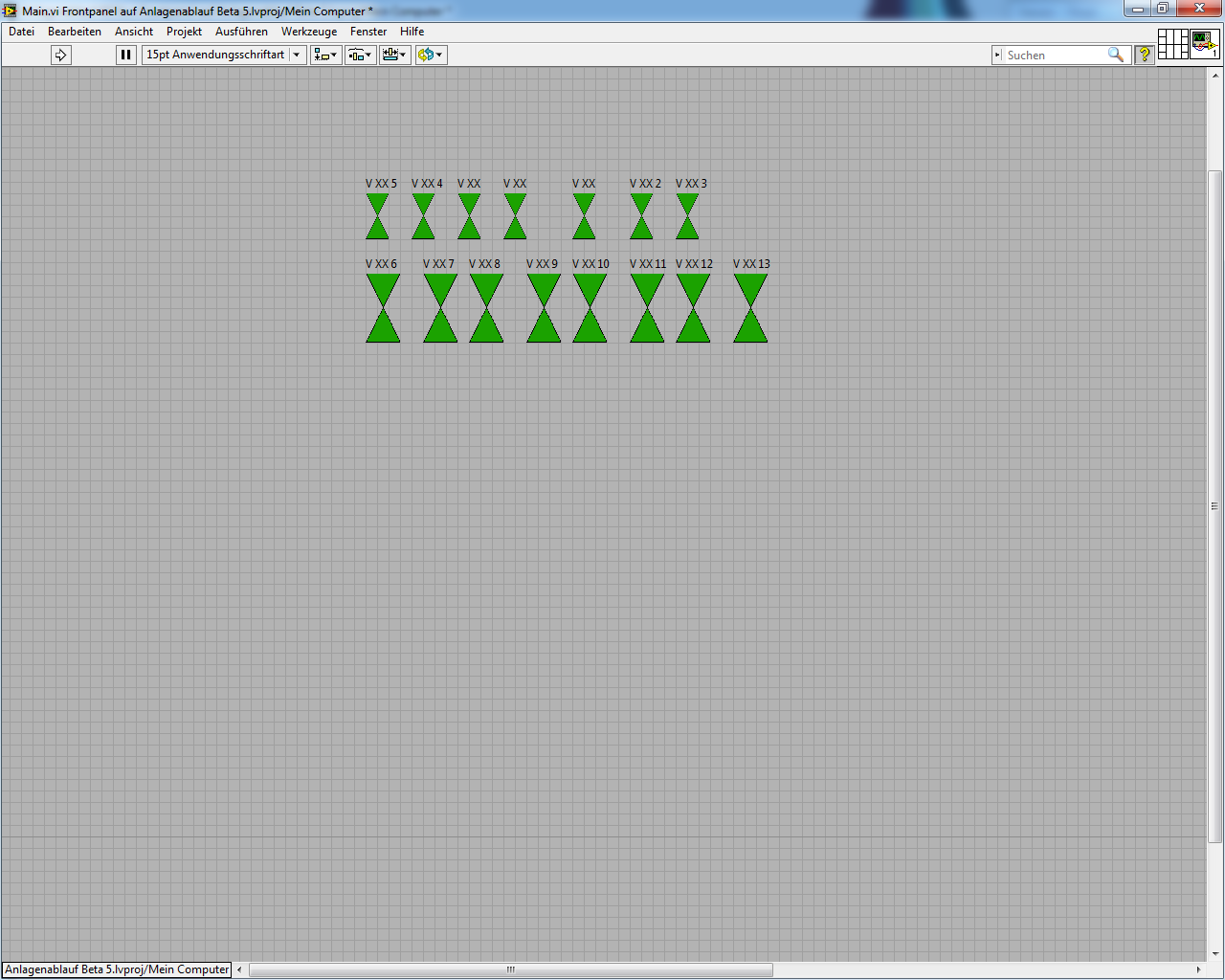Screen dimensions: 1225x980
Task: Click the LabVIEW icon in title bar
Action: [x=11, y=11]
